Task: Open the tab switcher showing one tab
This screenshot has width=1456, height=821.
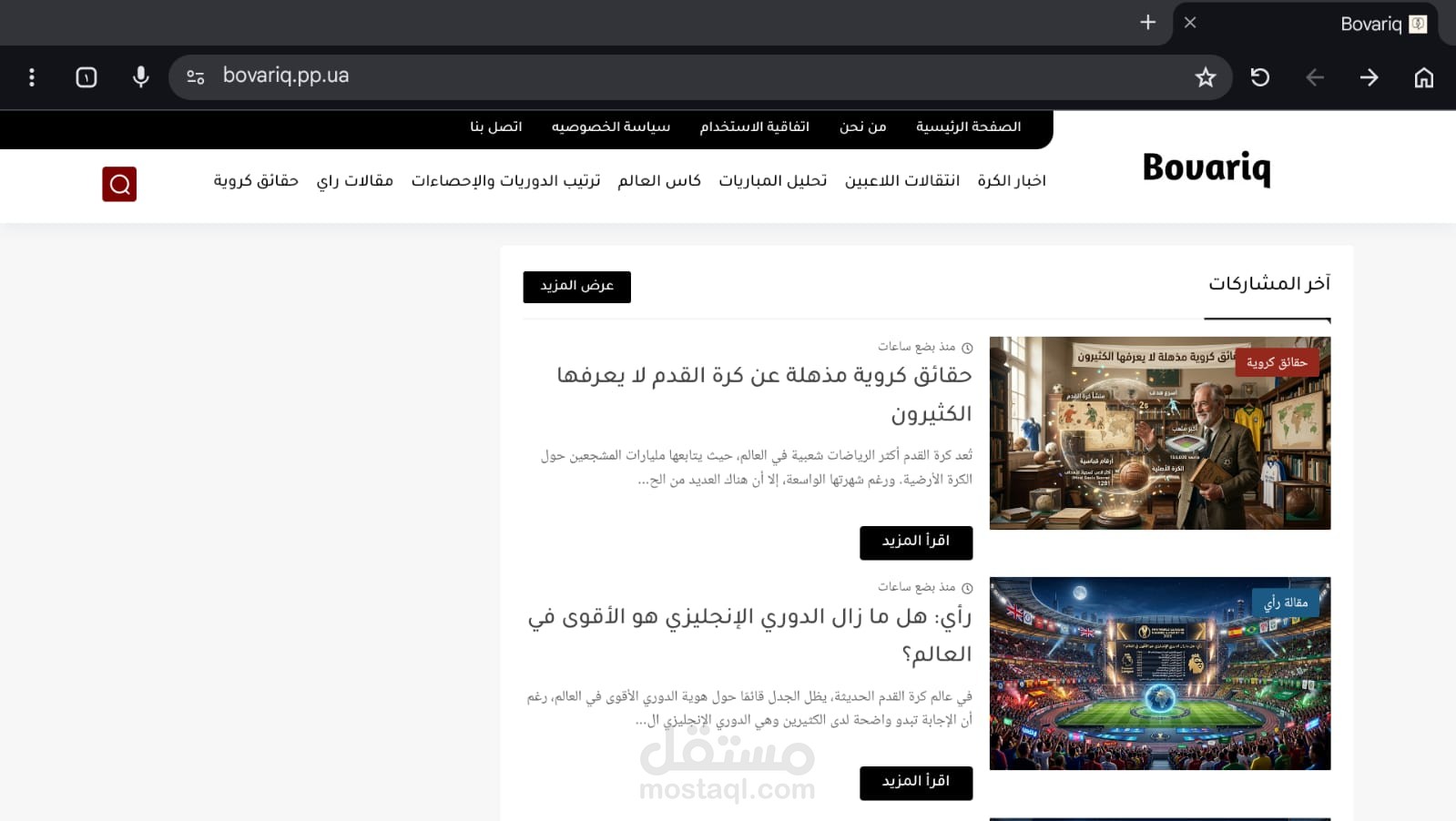Action: (x=87, y=77)
